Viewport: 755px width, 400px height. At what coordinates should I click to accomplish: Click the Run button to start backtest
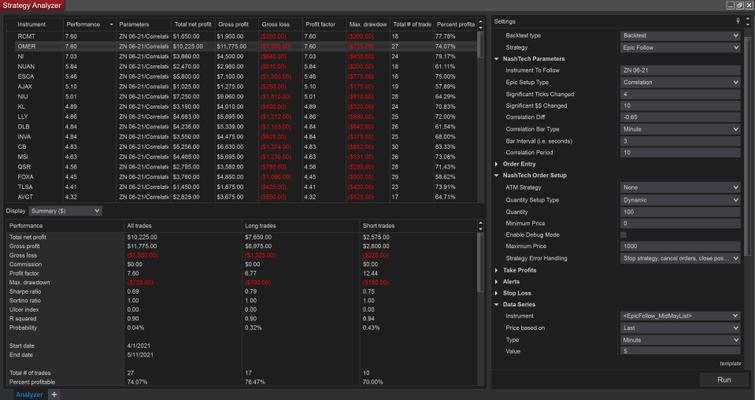pos(723,379)
